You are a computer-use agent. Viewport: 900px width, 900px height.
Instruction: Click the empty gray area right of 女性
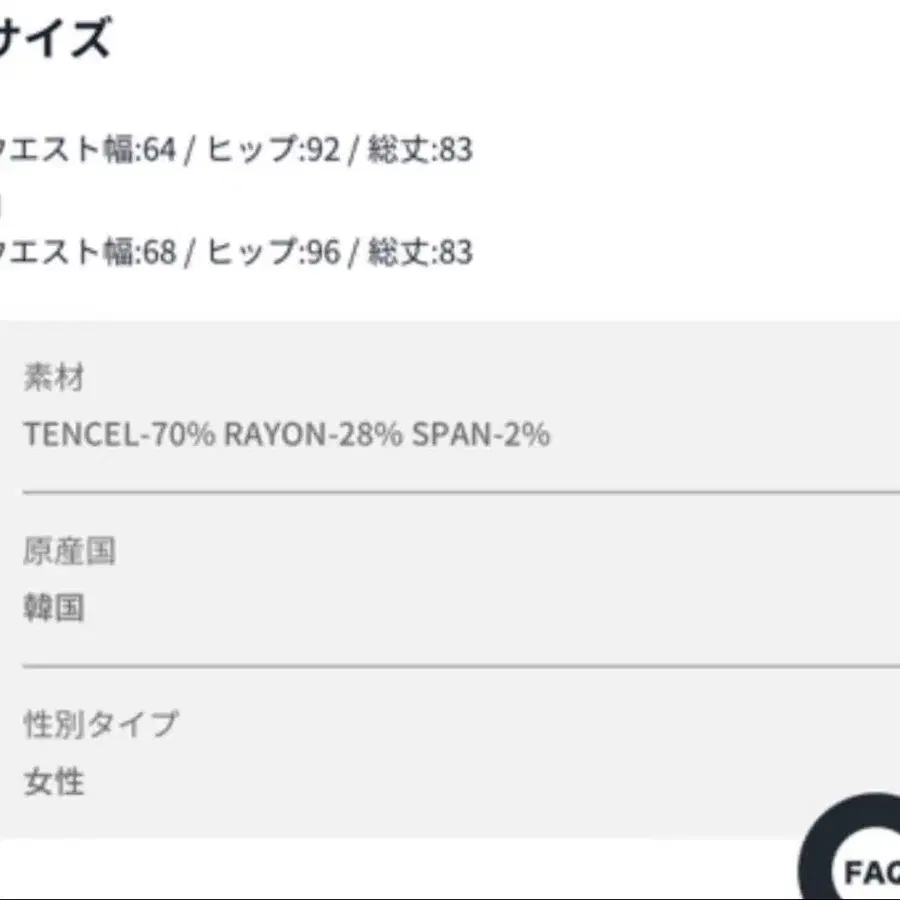[450, 781]
